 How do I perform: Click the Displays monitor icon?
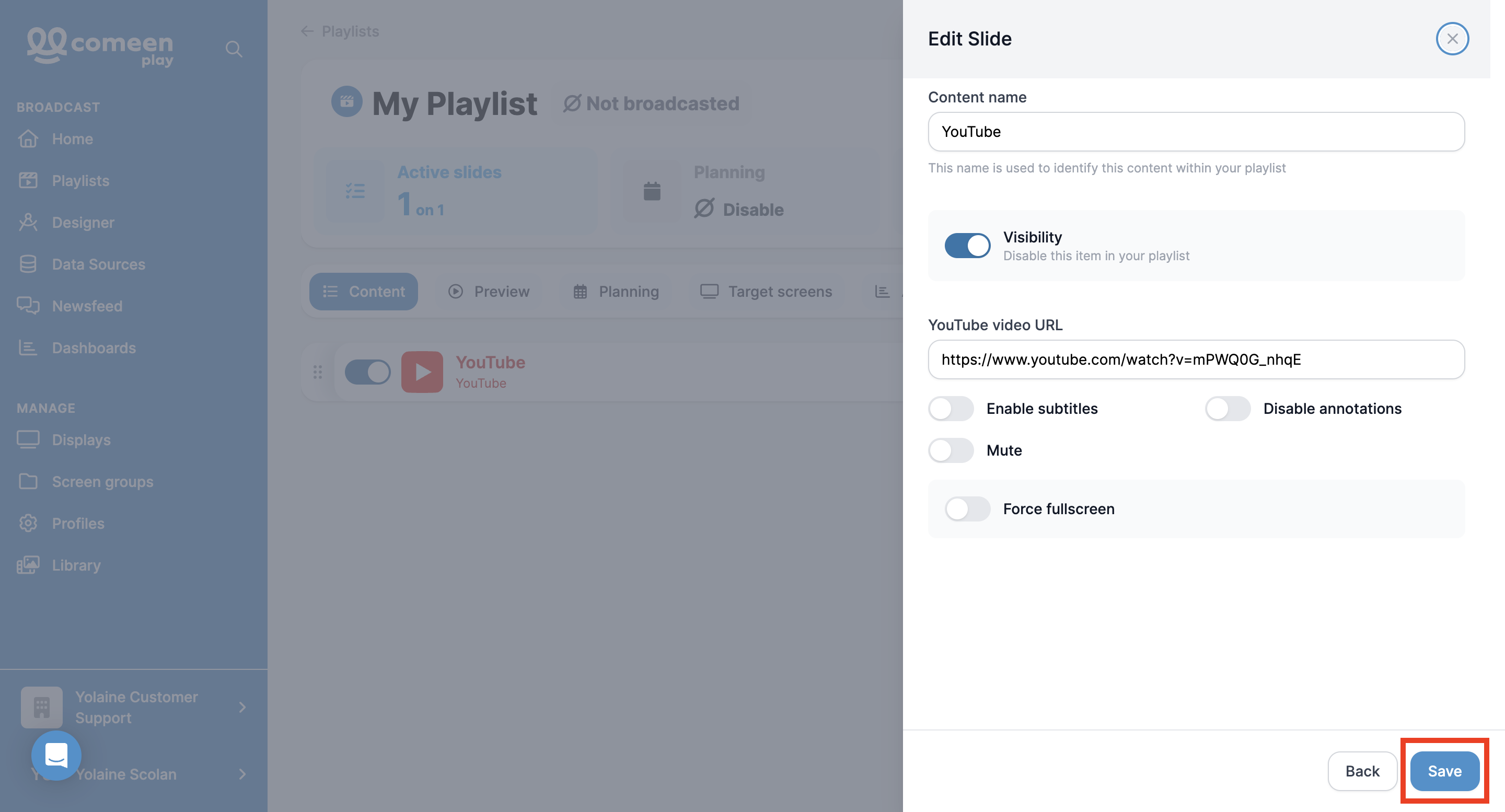28,439
